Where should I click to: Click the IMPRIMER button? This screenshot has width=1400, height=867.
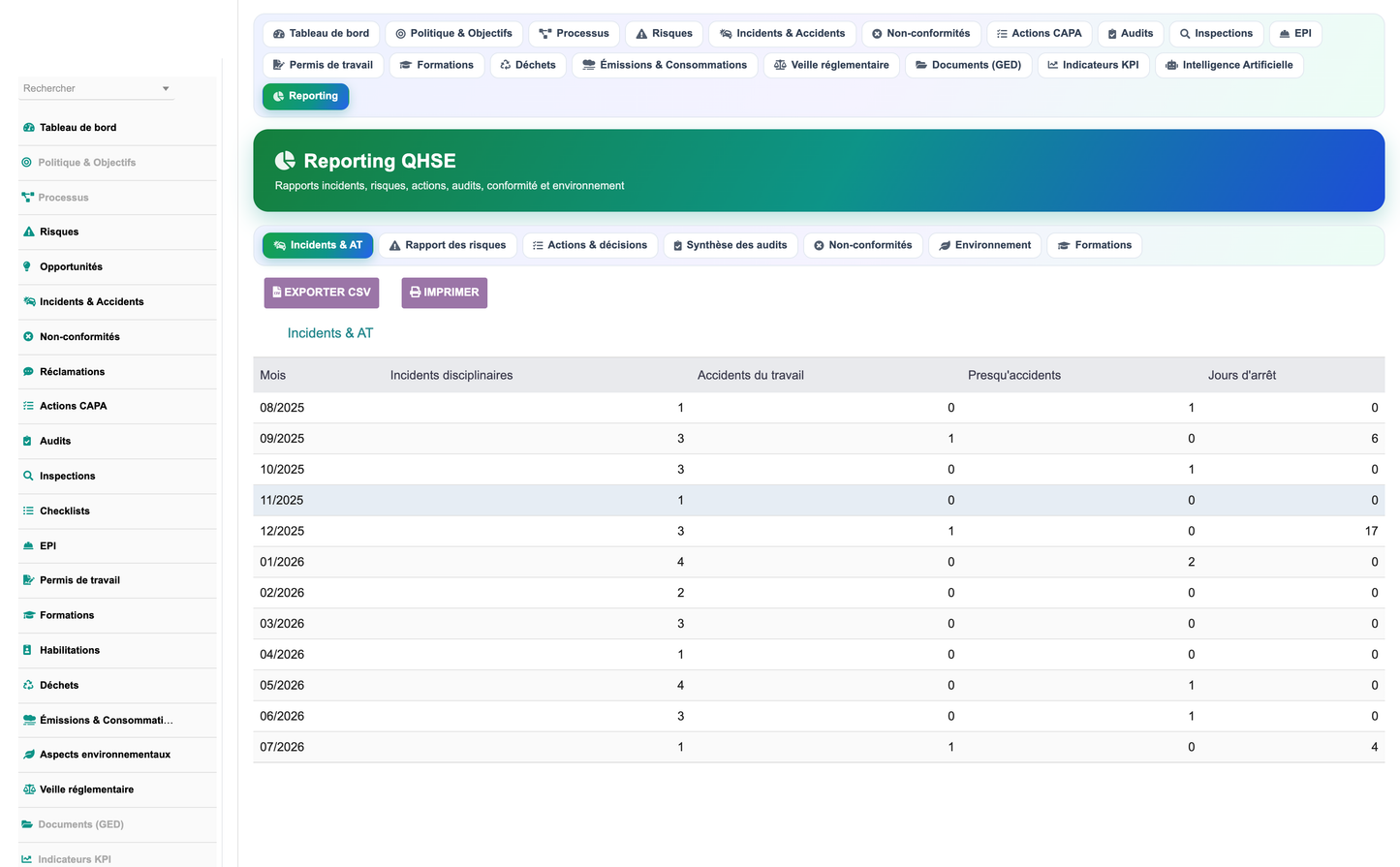coord(444,293)
